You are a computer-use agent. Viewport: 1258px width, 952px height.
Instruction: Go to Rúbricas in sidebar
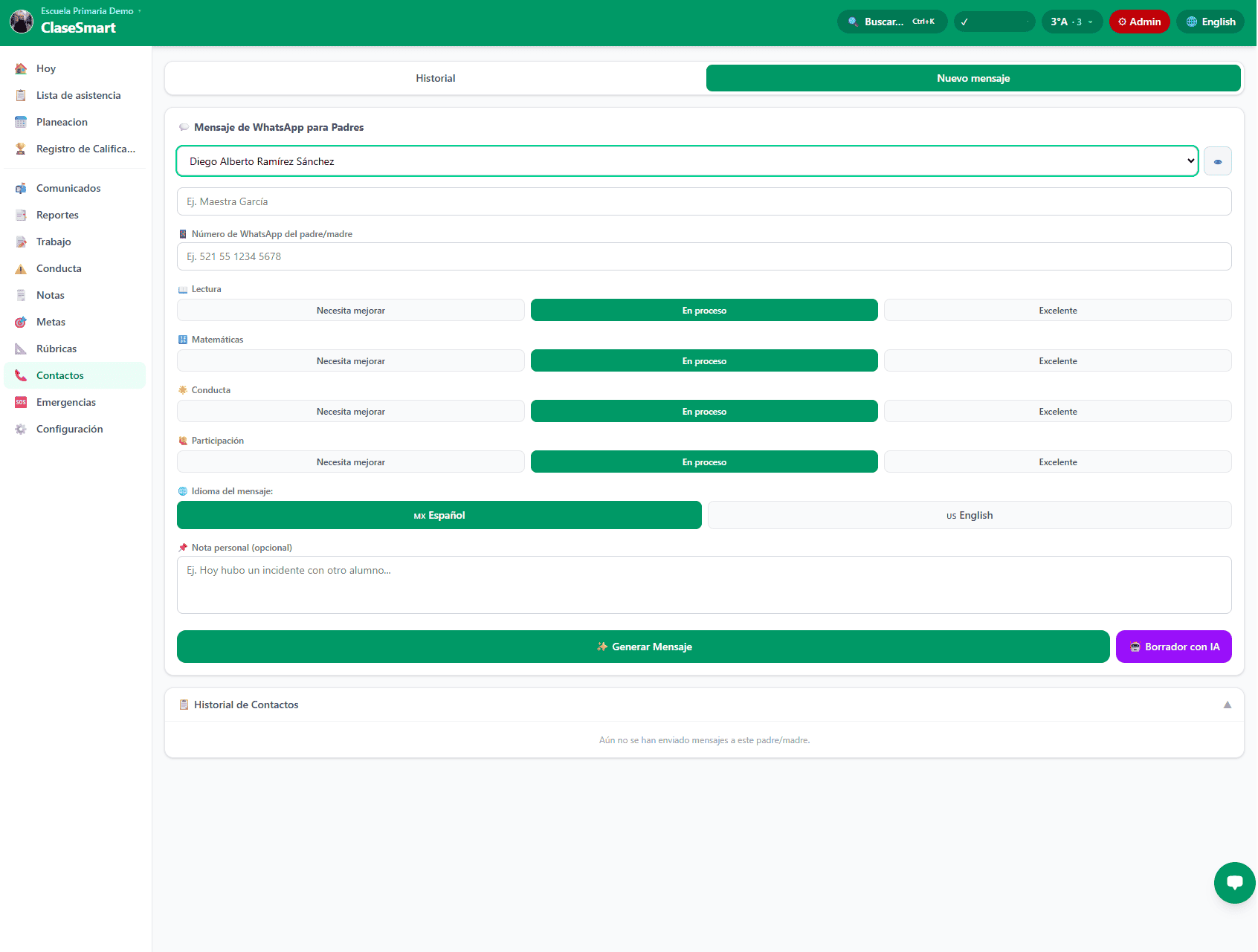click(x=74, y=349)
